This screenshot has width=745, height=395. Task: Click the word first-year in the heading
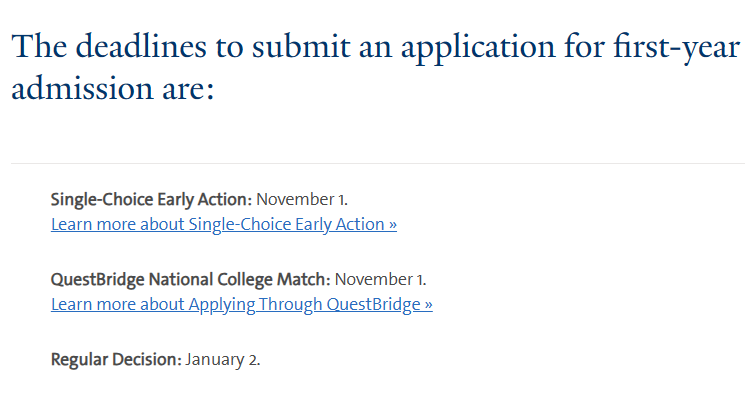(676, 47)
